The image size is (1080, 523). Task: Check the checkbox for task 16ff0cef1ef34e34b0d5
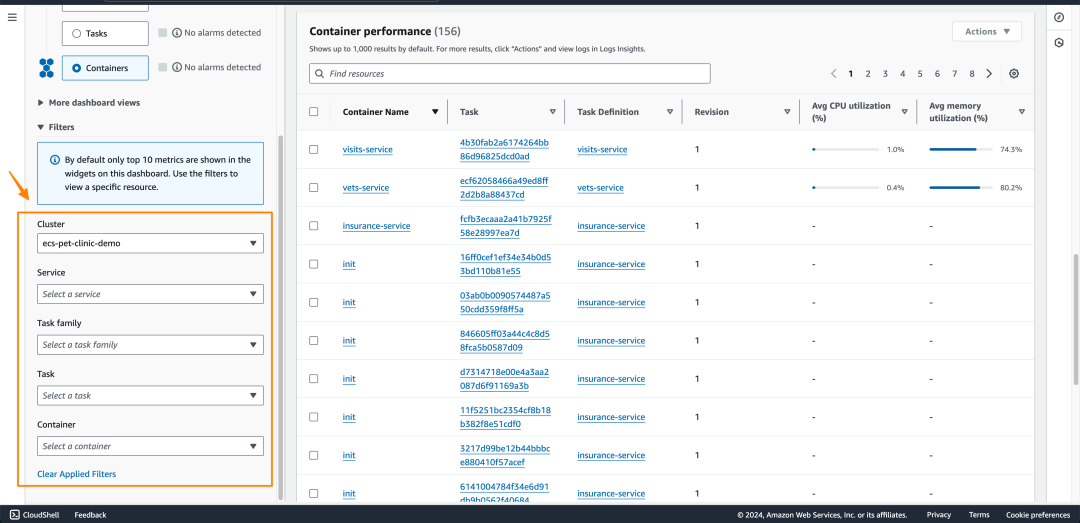pos(314,264)
